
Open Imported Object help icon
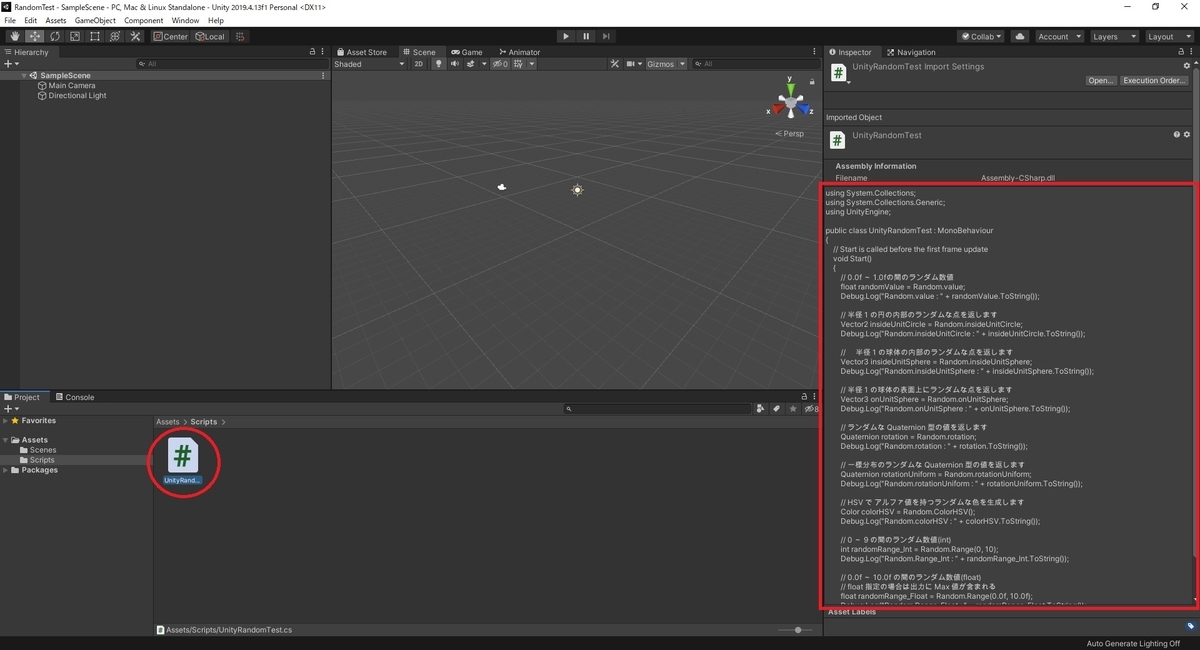pos(1177,134)
